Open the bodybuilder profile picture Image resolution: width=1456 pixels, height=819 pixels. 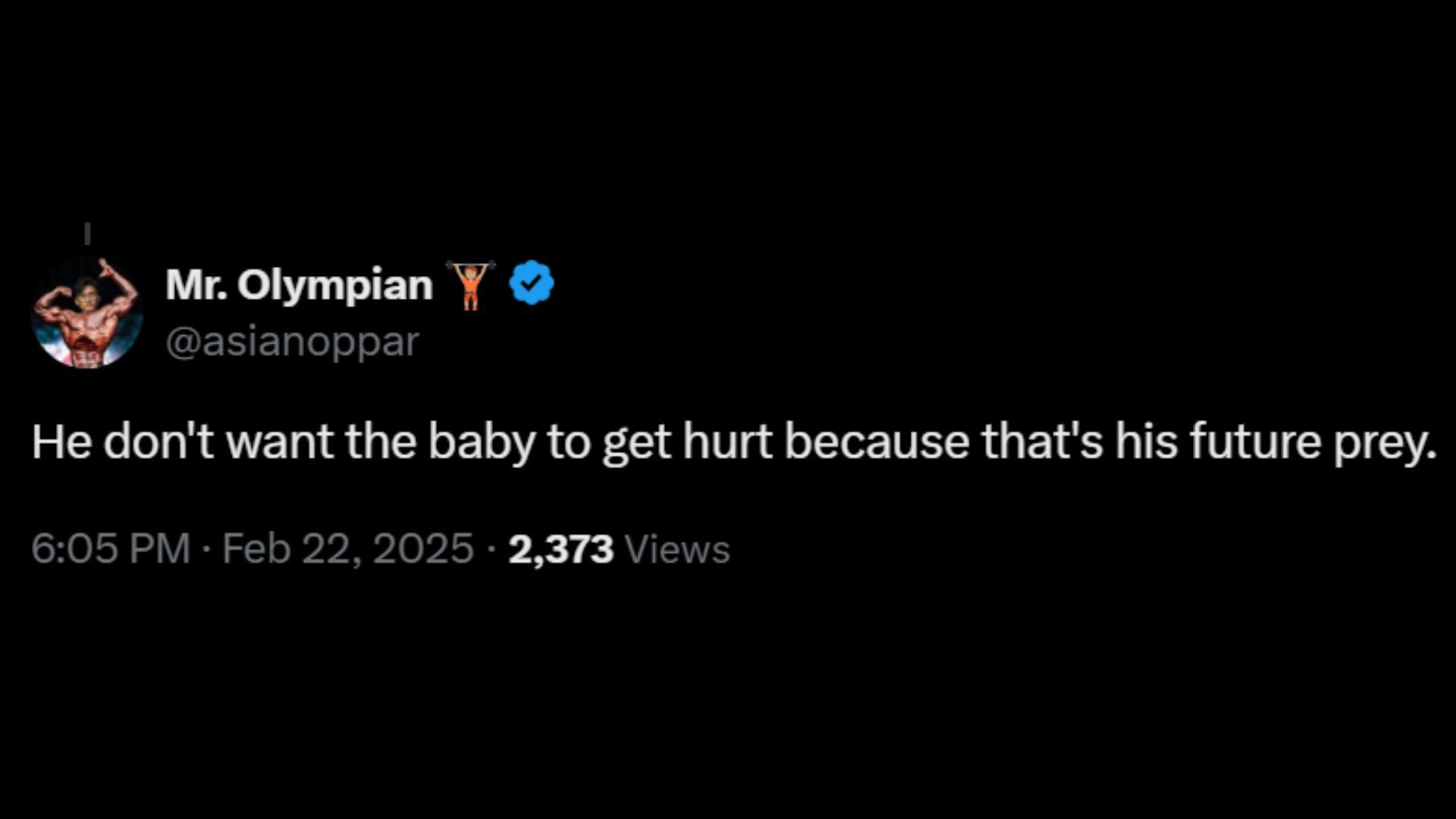click(87, 312)
